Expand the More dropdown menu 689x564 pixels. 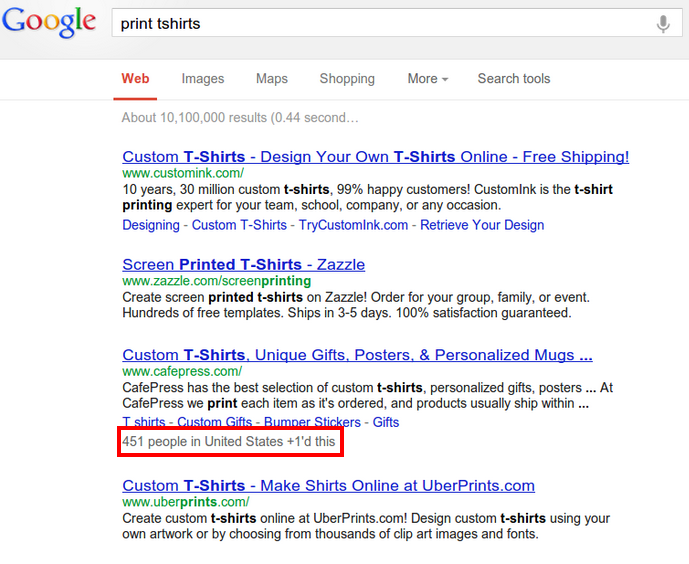point(428,79)
